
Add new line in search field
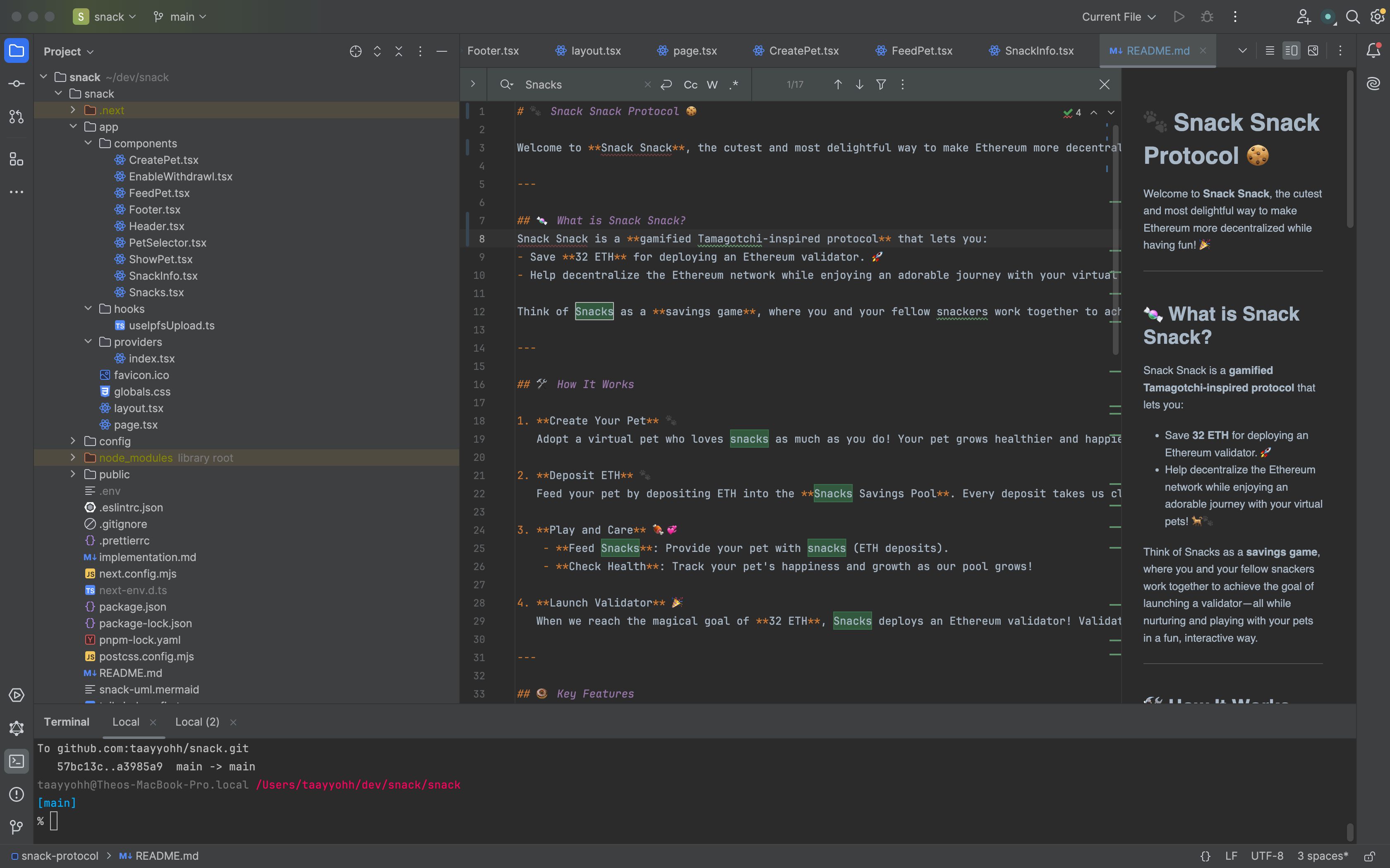[x=666, y=84]
